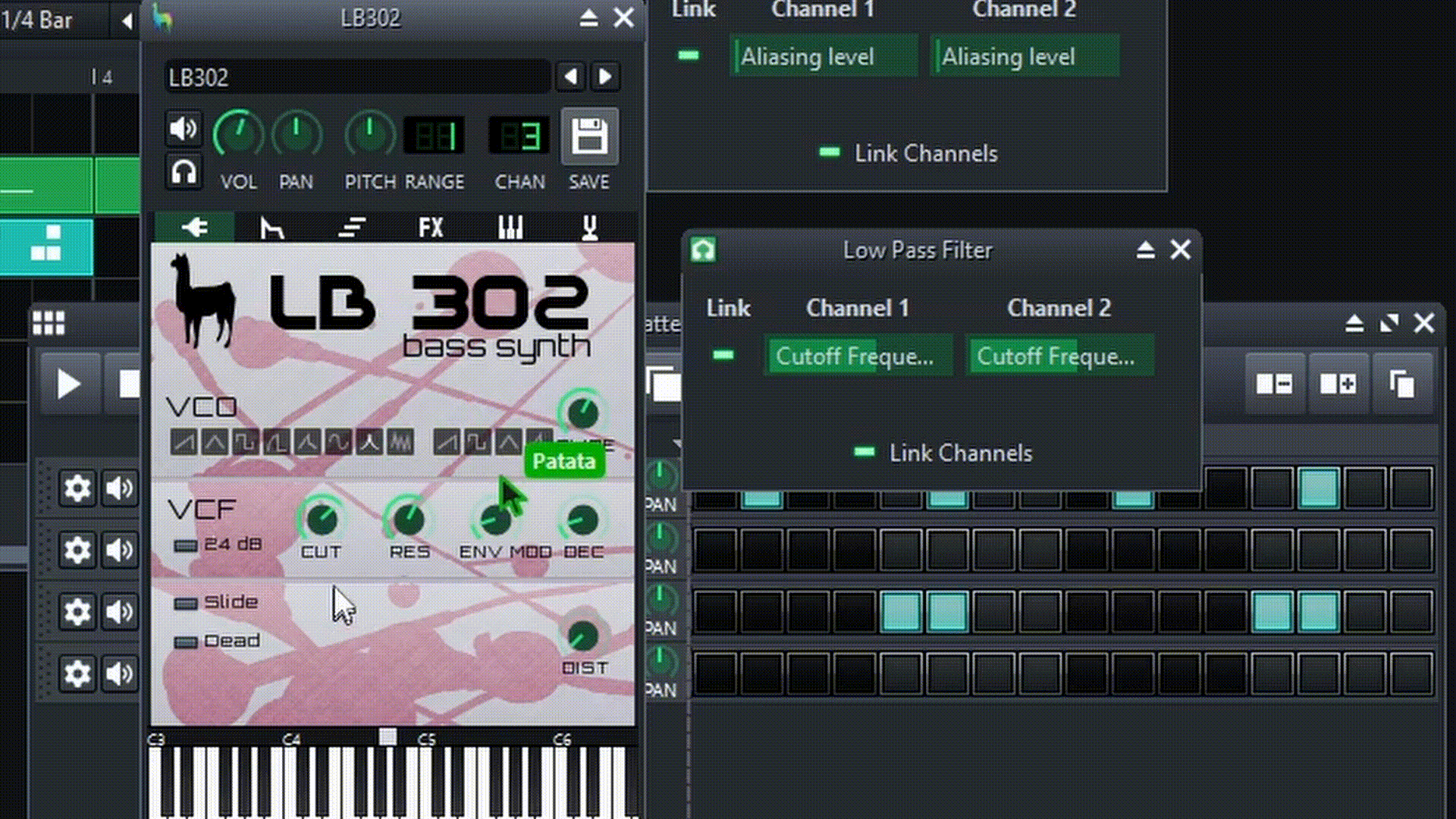1456x819 pixels.
Task: Open the envelope/LFO tab in LB302
Action: tap(272, 227)
